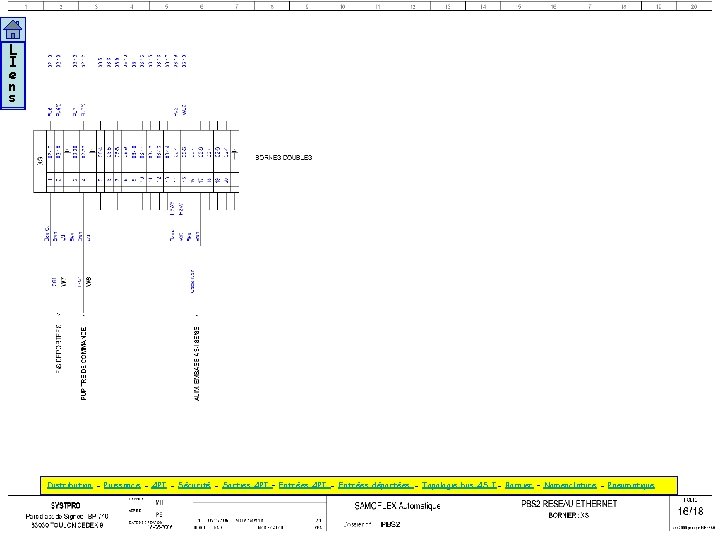Select the PBS2 RESEAU ETHERNET title
The height and width of the screenshot is (540, 720).
tap(569, 504)
